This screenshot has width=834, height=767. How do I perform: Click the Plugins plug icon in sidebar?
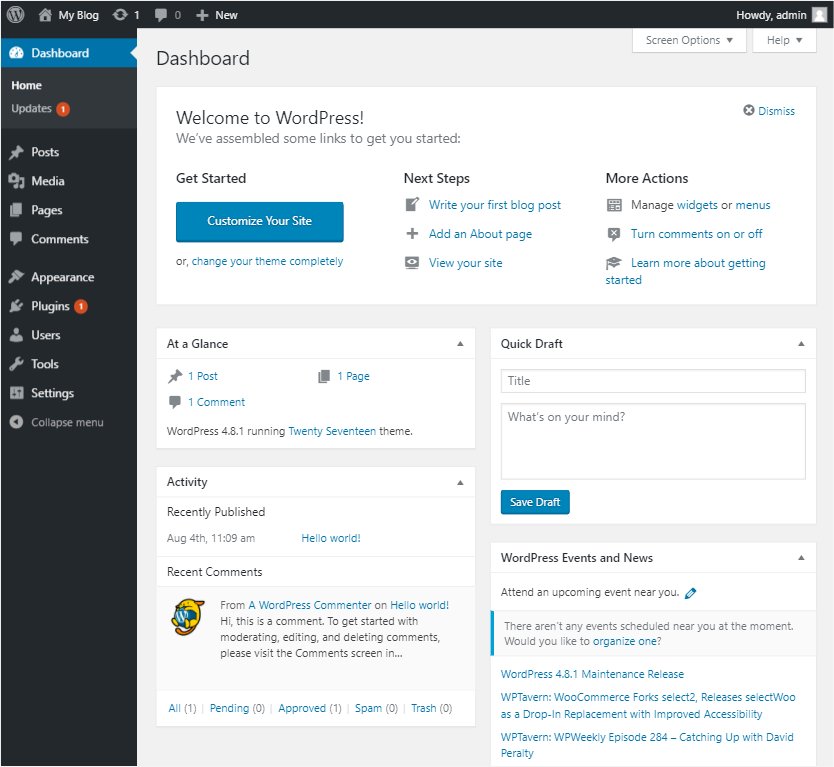tap(16, 306)
